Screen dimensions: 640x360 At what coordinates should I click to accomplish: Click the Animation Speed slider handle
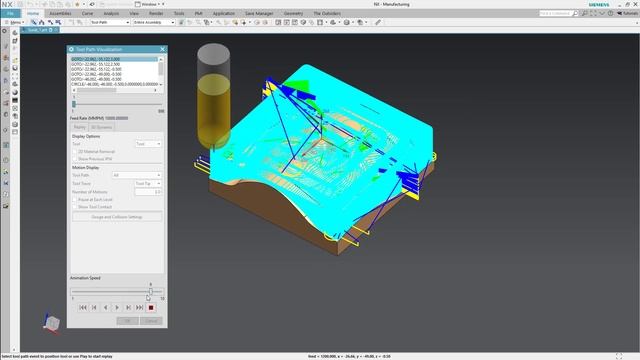point(151,291)
